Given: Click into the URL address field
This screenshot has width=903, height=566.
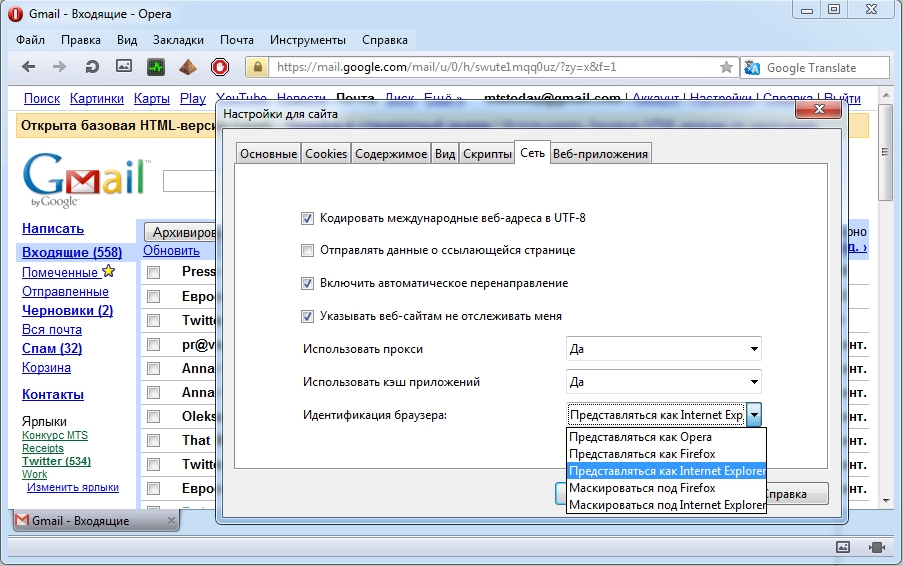Looking at the screenshot, I should pos(490,68).
